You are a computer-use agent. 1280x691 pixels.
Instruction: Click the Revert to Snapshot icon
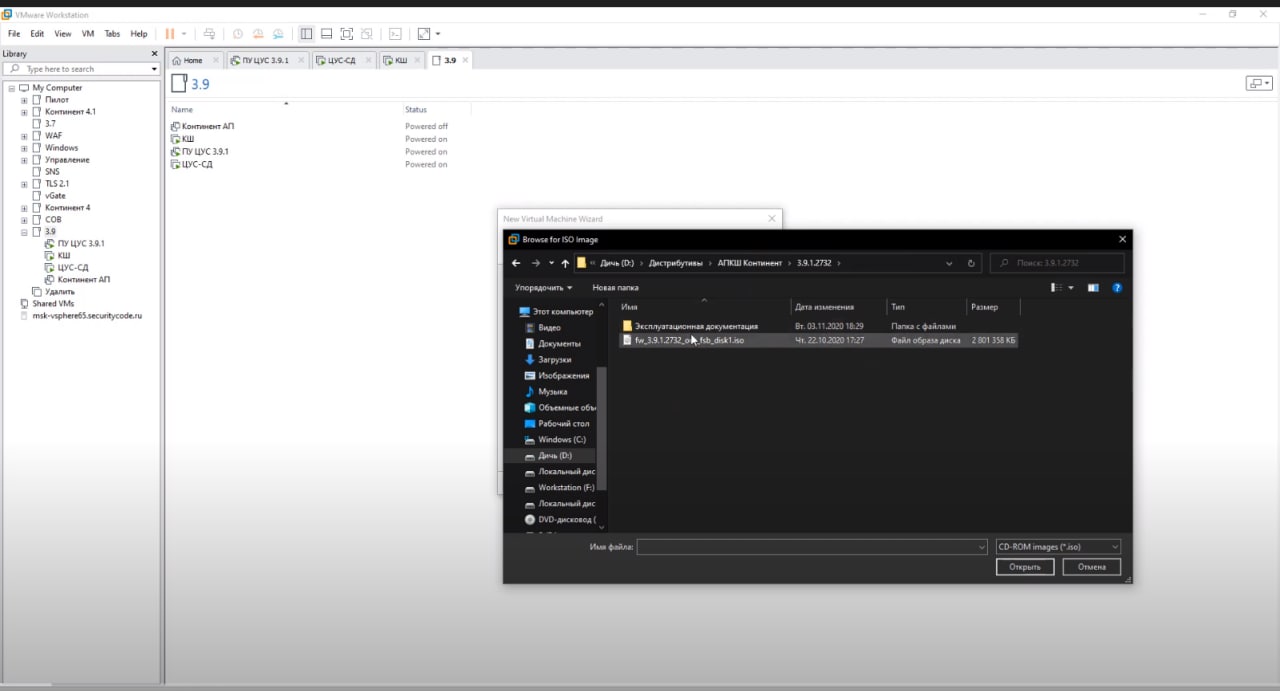tap(258, 34)
